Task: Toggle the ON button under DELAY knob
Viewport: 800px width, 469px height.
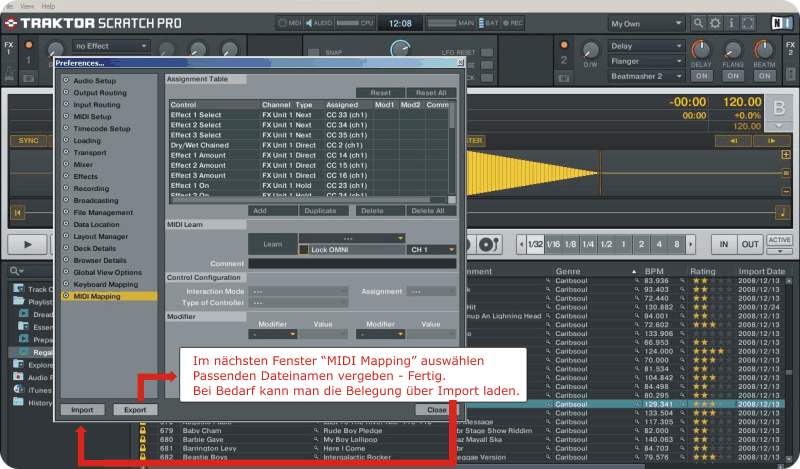Action: click(x=701, y=75)
